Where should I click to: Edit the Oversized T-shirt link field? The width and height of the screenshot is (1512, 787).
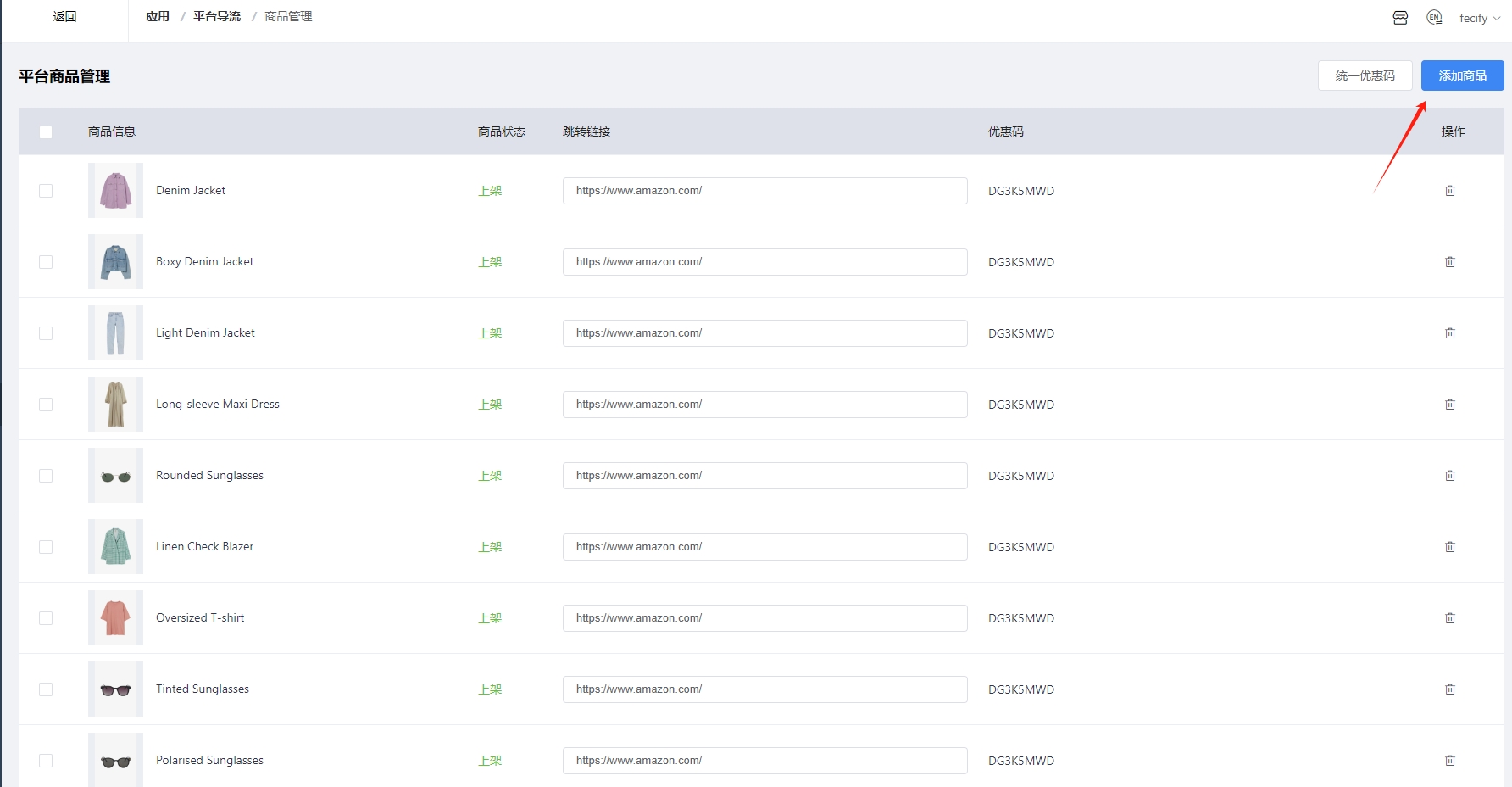click(764, 618)
